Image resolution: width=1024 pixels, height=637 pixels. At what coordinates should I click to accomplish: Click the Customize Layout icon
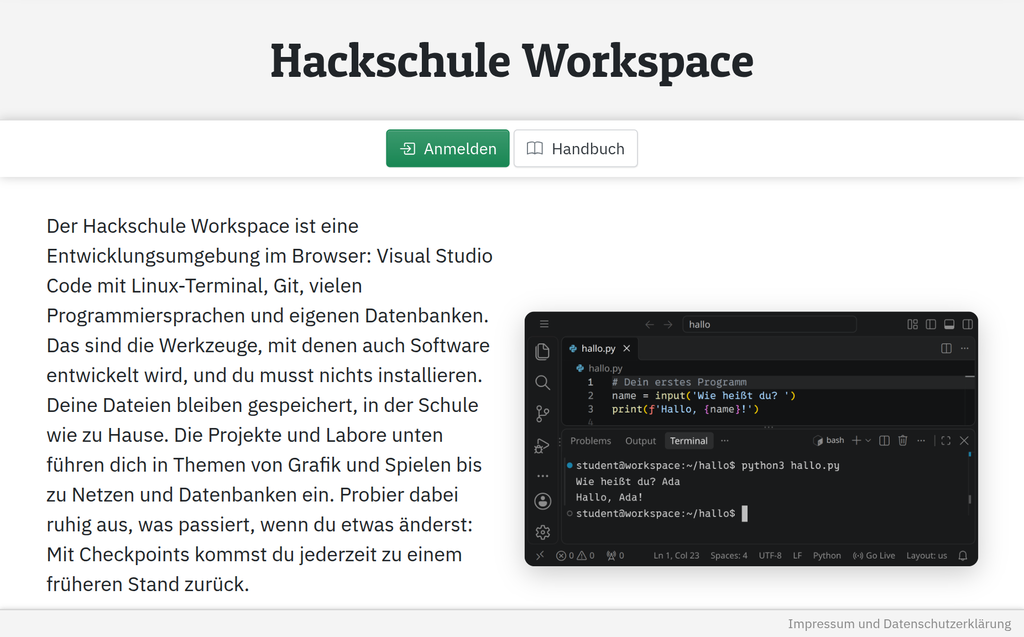coord(912,324)
